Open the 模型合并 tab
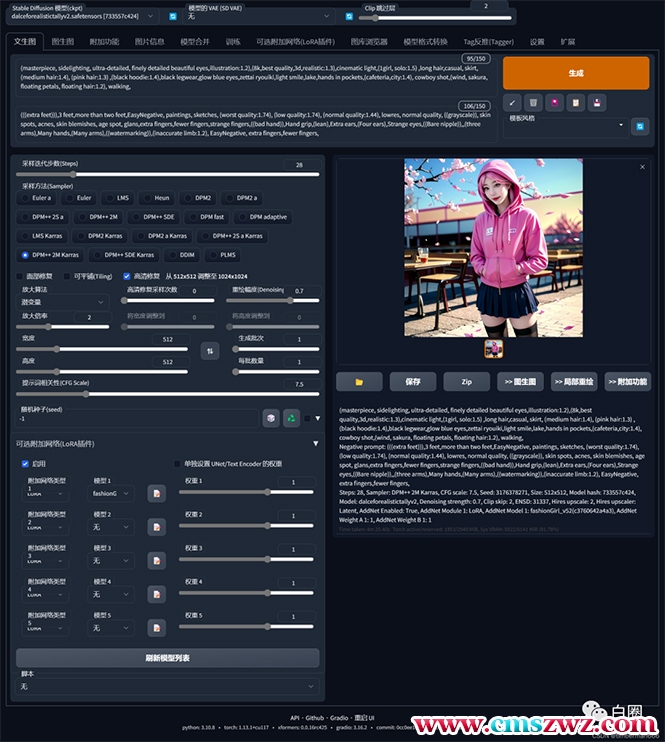Viewport: 665px width, 742px height. [x=194, y=42]
